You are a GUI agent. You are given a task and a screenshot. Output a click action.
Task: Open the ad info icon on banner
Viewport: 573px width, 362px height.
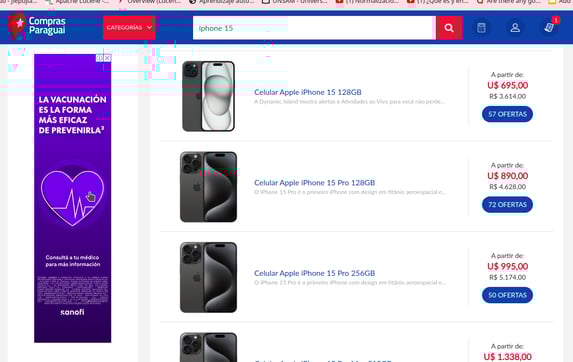click(100, 58)
